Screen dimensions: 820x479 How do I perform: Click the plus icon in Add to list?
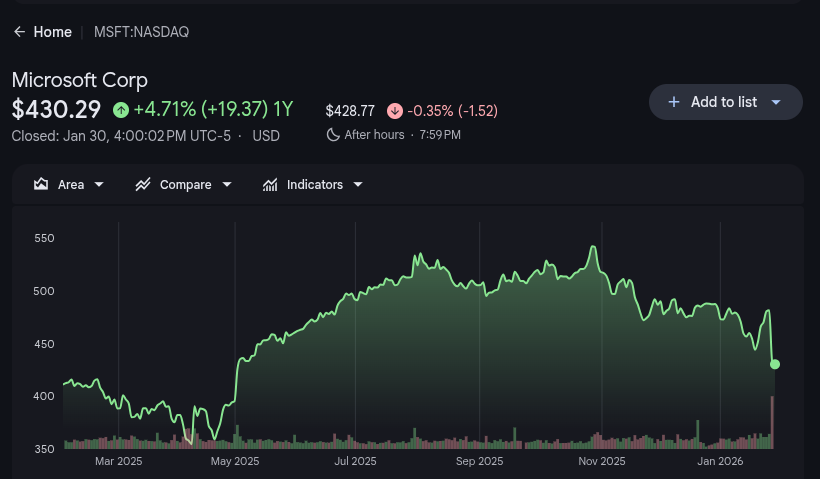674,102
